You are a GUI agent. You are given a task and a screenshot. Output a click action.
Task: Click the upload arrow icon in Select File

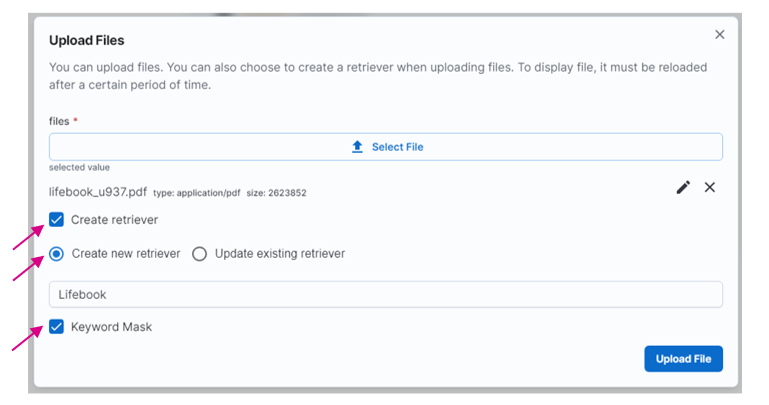pyautogui.click(x=358, y=147)
